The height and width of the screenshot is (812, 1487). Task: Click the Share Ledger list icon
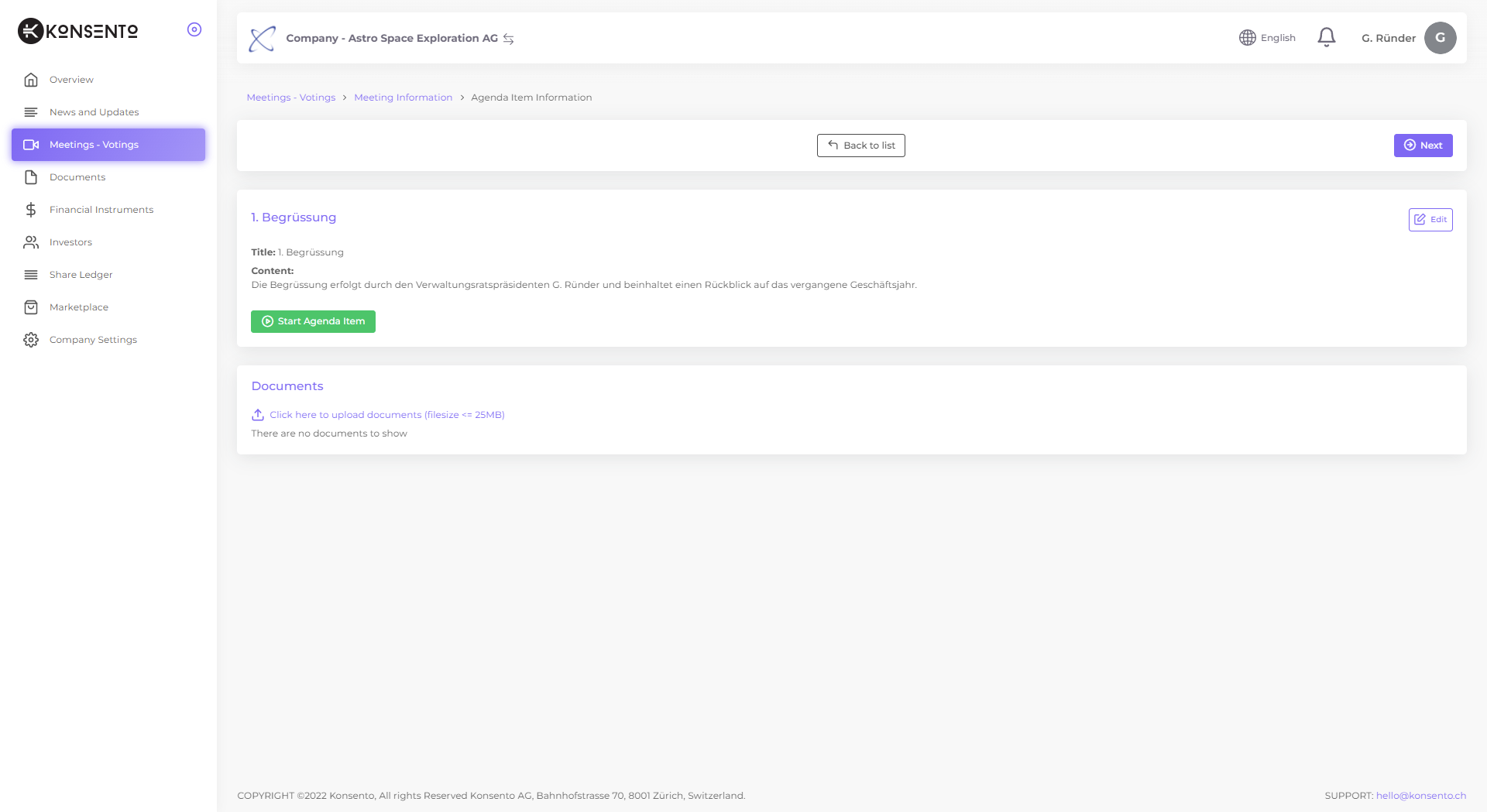[31, 275]
